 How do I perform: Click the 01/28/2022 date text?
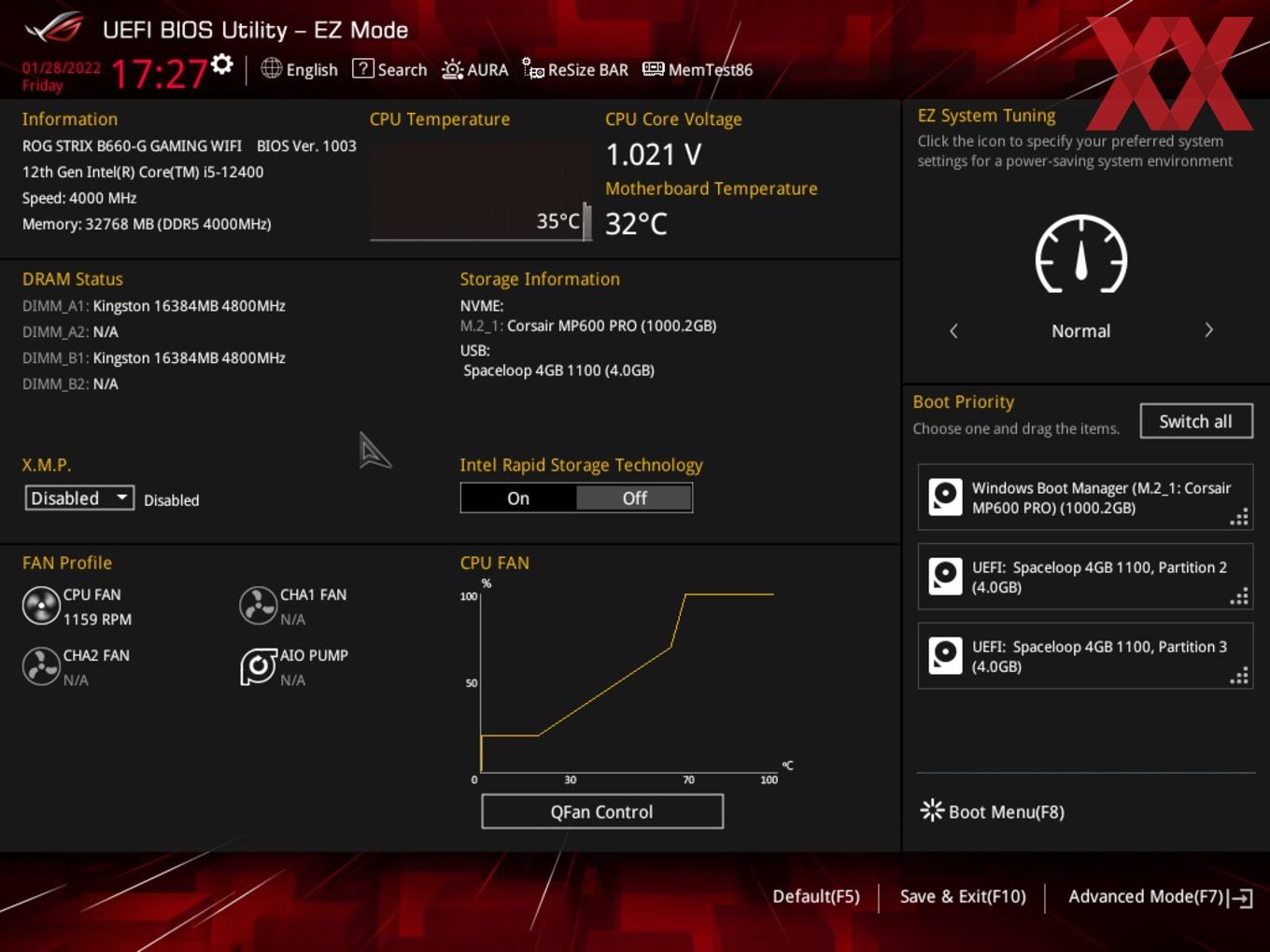pyautogui.click(x=62, y=67)
